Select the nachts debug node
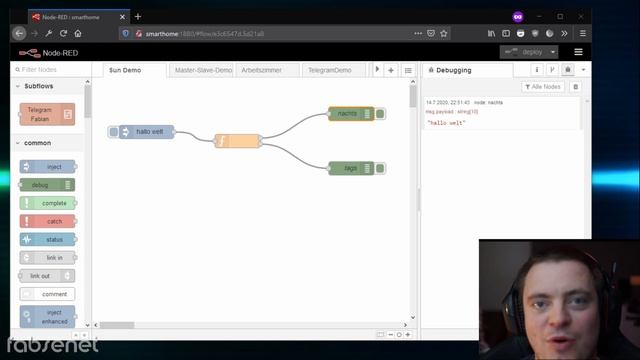The image size is (640, 360). [x=351, y=114]
